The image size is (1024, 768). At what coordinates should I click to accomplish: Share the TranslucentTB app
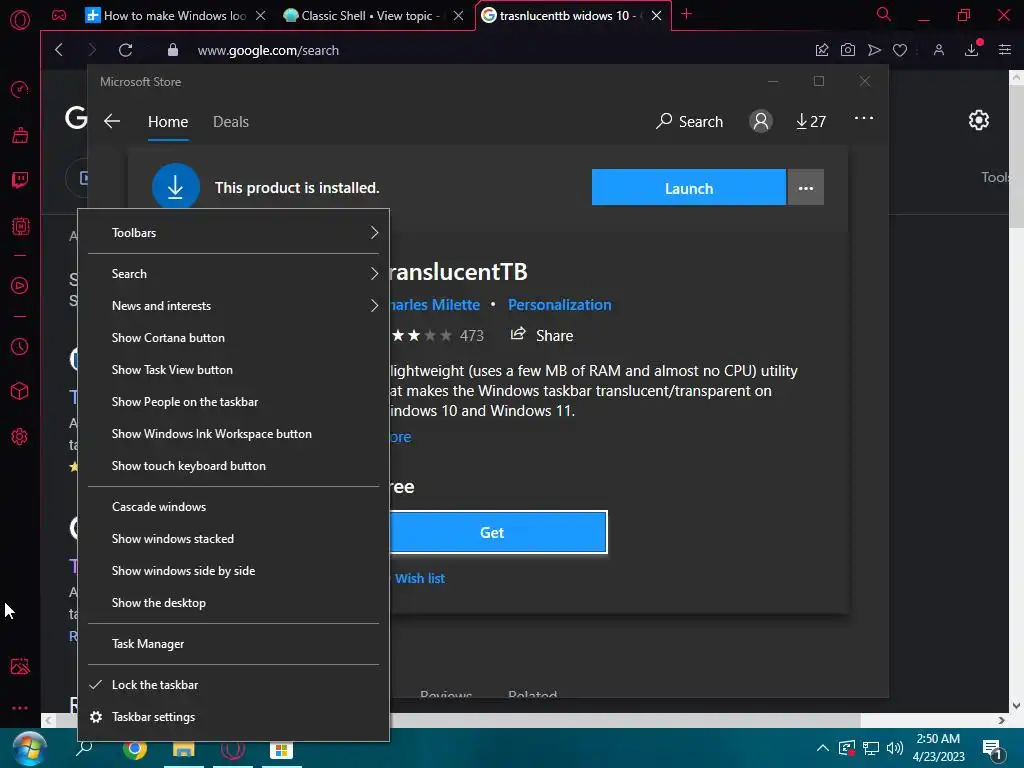click(542, 335)
